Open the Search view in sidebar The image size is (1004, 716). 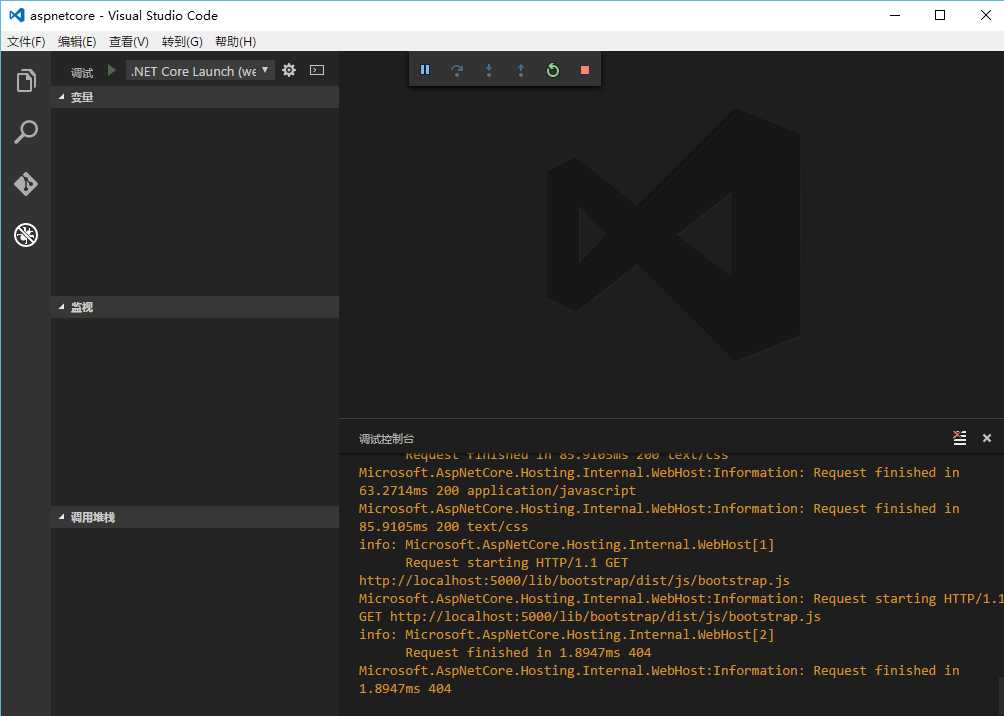pos(26,132)
